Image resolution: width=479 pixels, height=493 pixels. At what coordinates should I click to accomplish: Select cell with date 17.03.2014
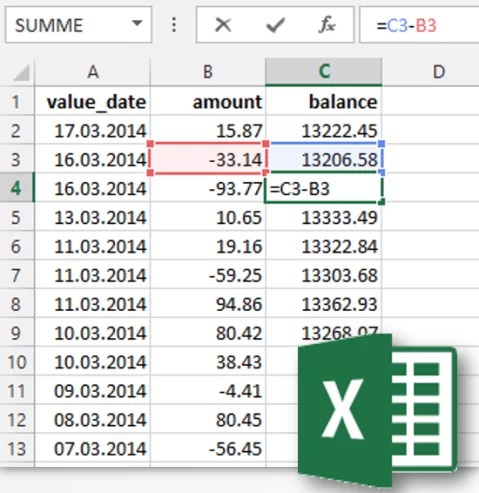[92, 130]
